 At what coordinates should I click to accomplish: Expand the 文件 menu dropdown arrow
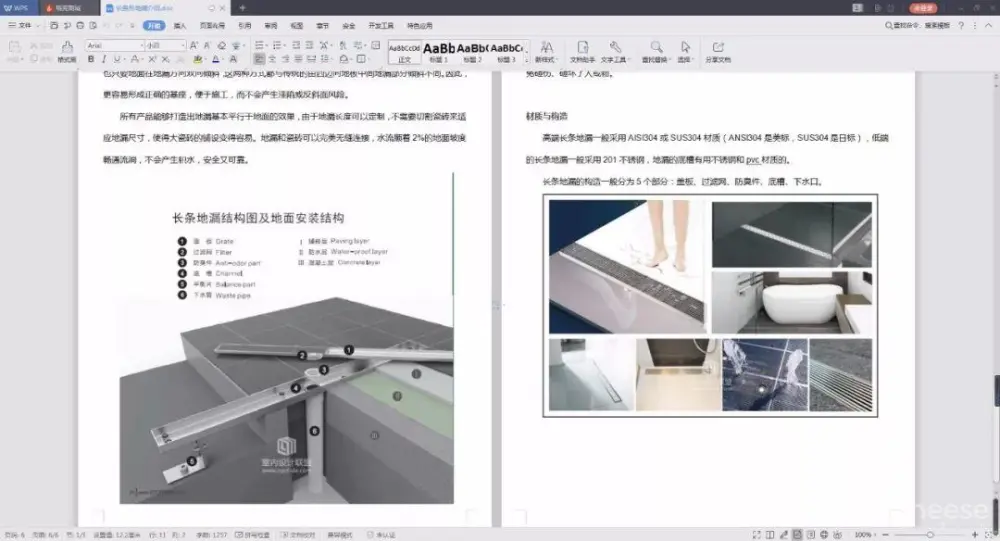pyautogui.click(x=38, y=26)
